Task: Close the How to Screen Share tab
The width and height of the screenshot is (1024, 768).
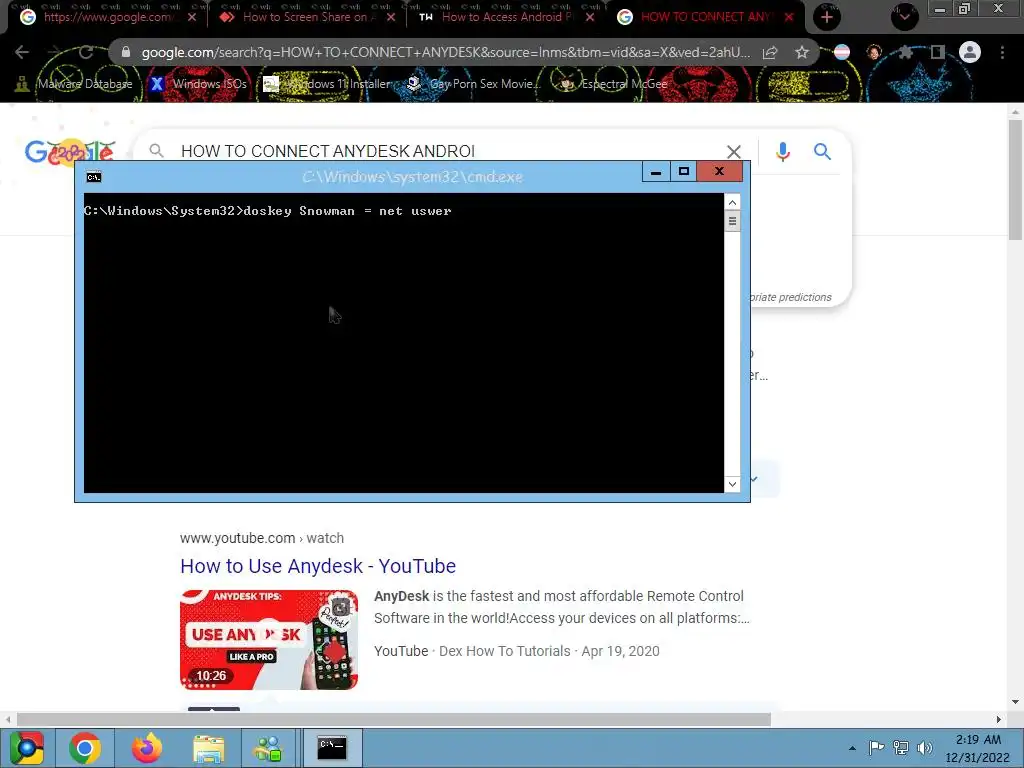Action: click(x=391, y=17)
